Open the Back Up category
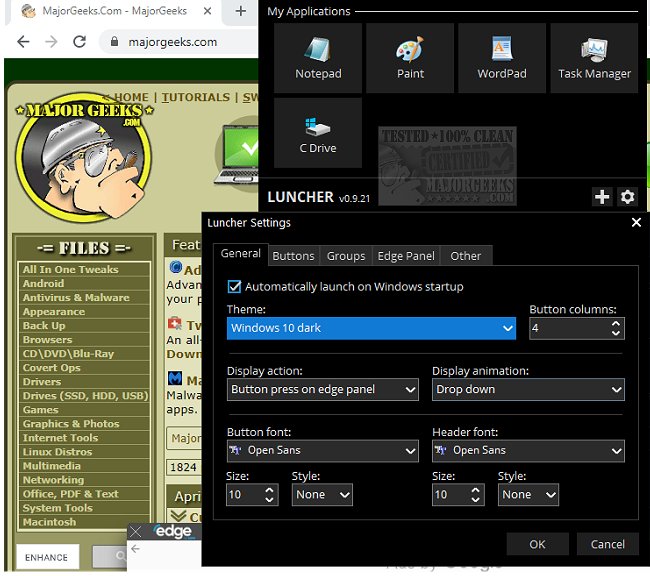Viewport: 650px width, 576px height. point(84,326)
